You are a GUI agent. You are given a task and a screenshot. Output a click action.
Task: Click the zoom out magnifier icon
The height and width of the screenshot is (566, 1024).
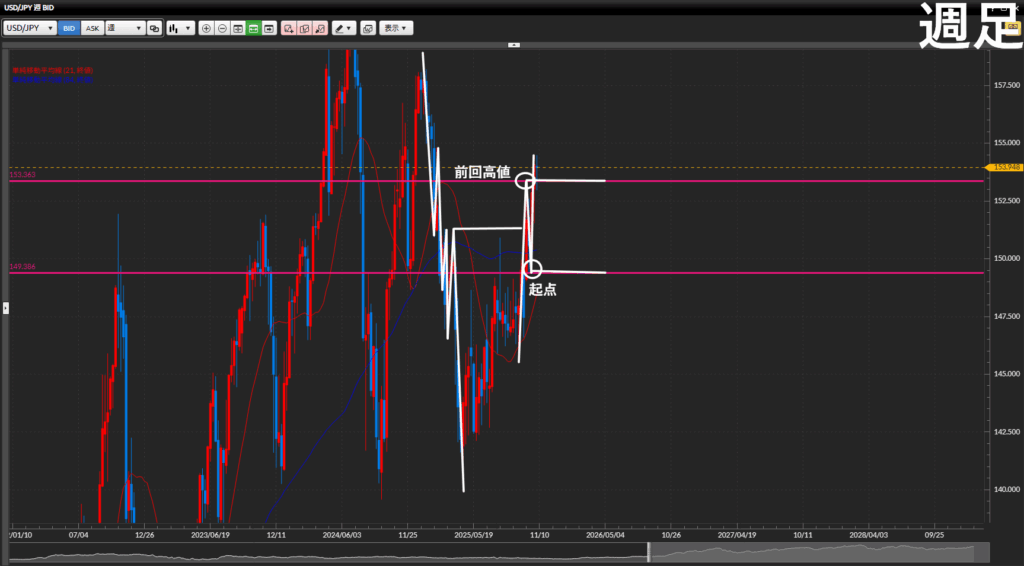[x=222, y=29]
